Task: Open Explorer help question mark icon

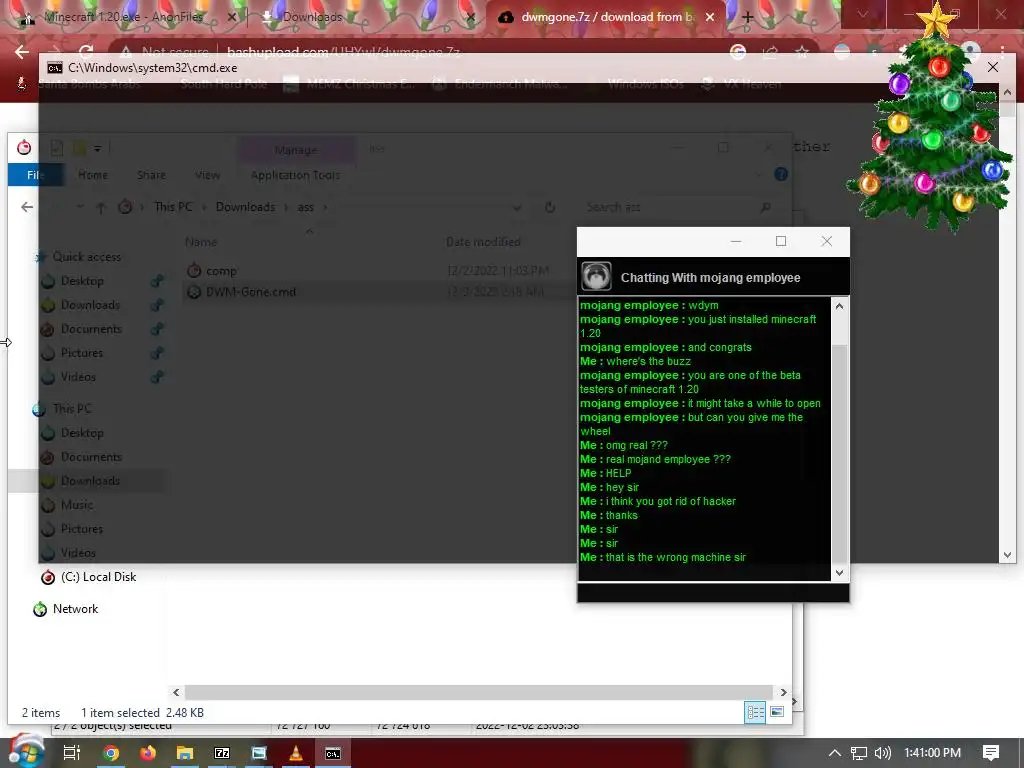Action: tap(780, 174)
